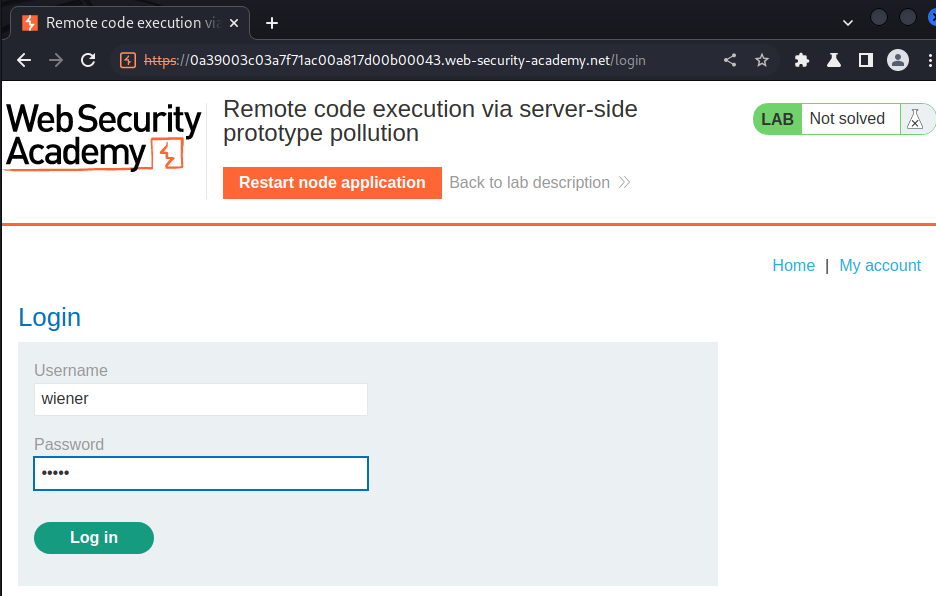Click the Log in button

[x=94, y=538]
